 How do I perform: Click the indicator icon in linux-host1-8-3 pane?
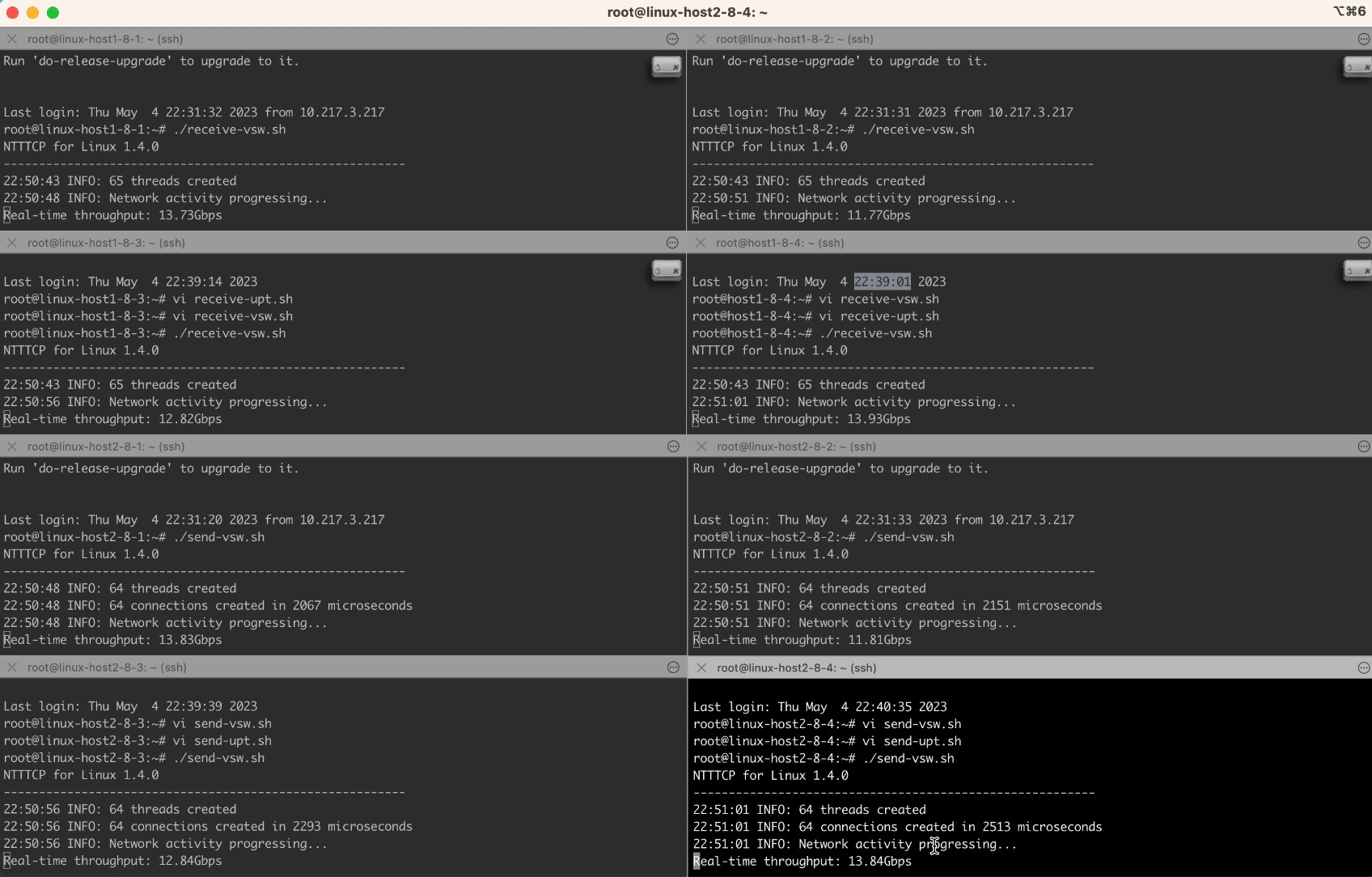pos(667,270)
